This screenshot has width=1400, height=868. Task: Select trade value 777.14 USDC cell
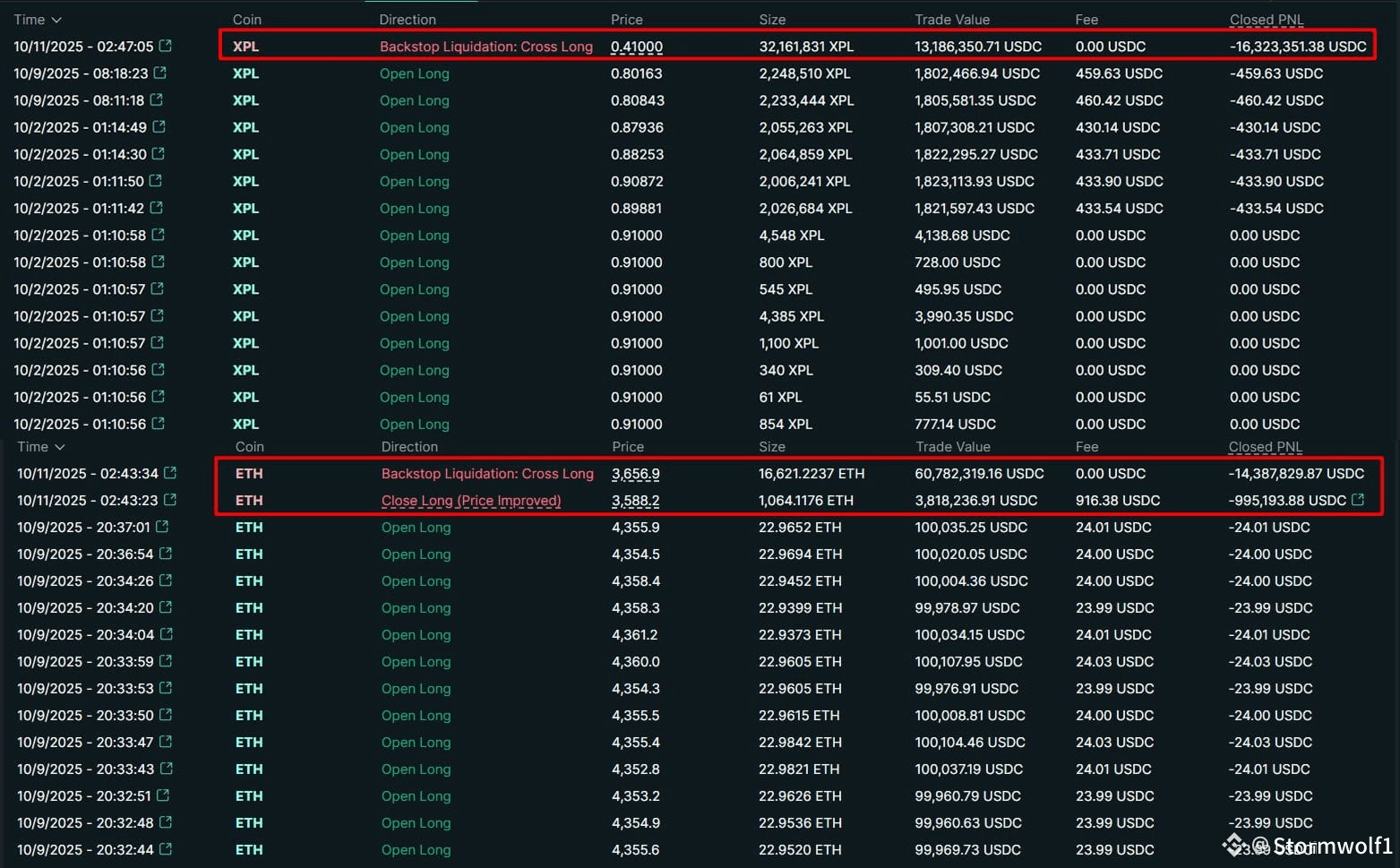[956, 424]
